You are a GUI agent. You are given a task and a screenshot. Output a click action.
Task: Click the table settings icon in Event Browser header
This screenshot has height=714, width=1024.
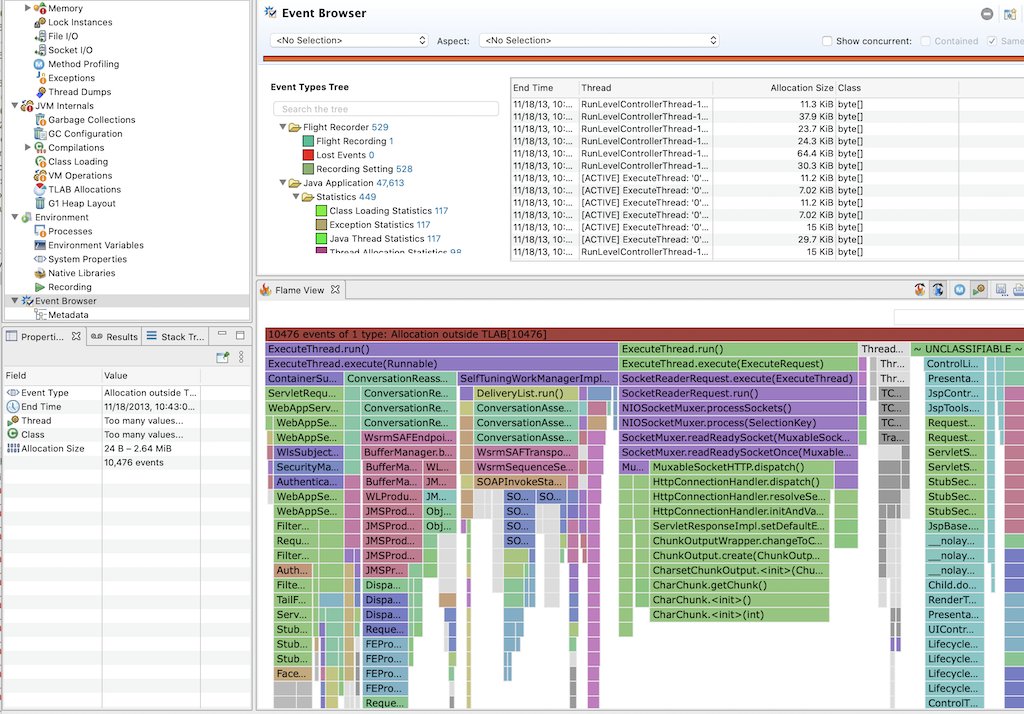(x=1009, y=14)
